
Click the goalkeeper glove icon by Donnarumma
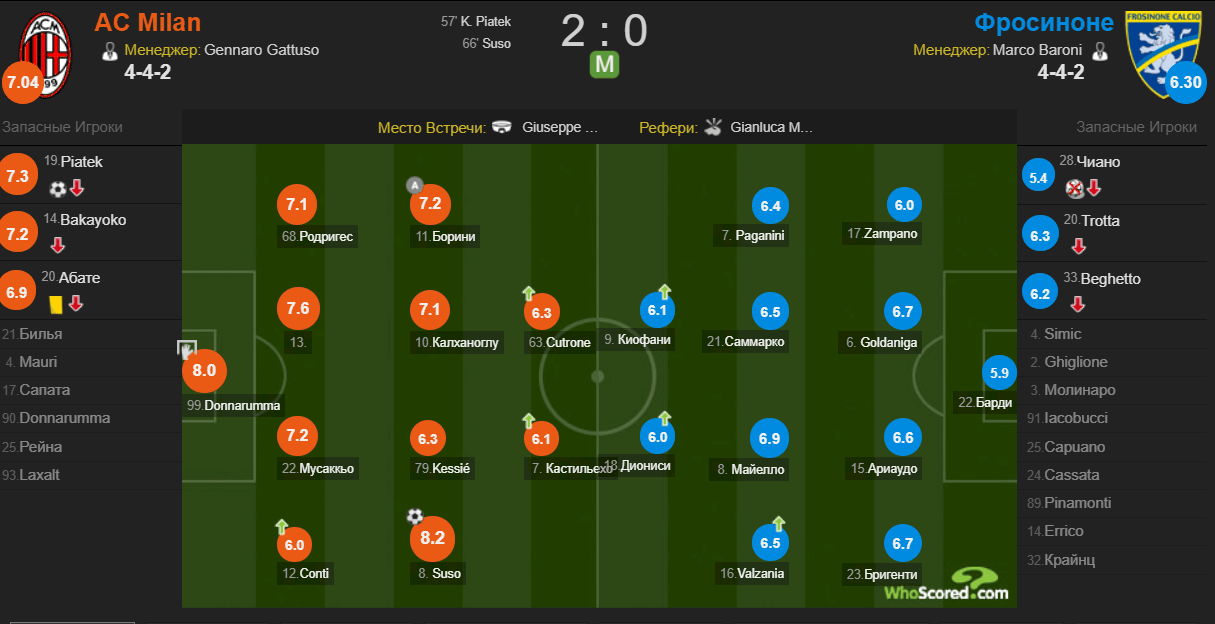coord(186,349)
